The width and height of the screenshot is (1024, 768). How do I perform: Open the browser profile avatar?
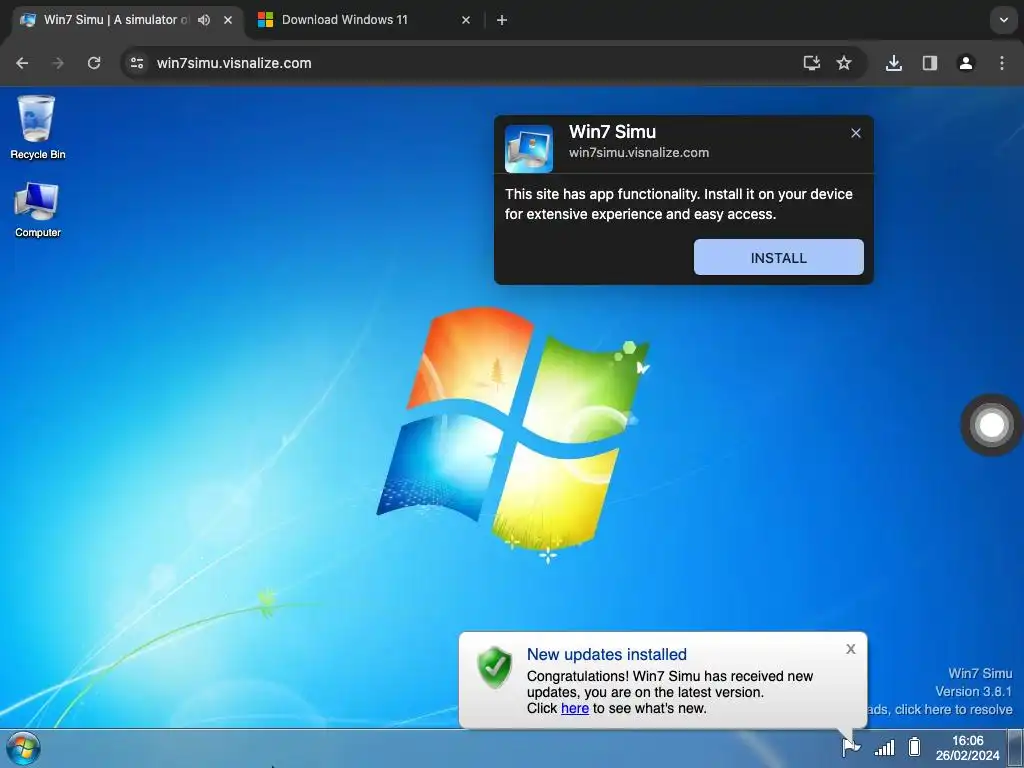point(965,63)
